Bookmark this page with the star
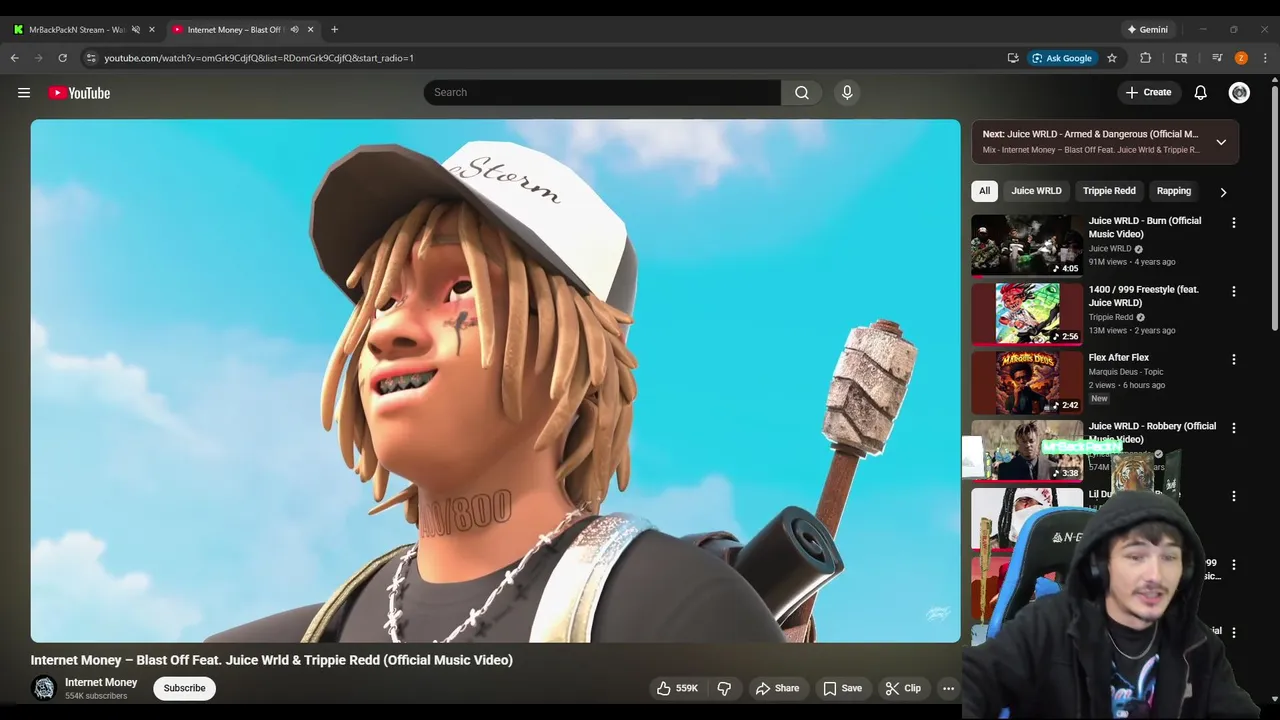The width and height of the screenshot is (1280, 720). [x=1111, y=58]
